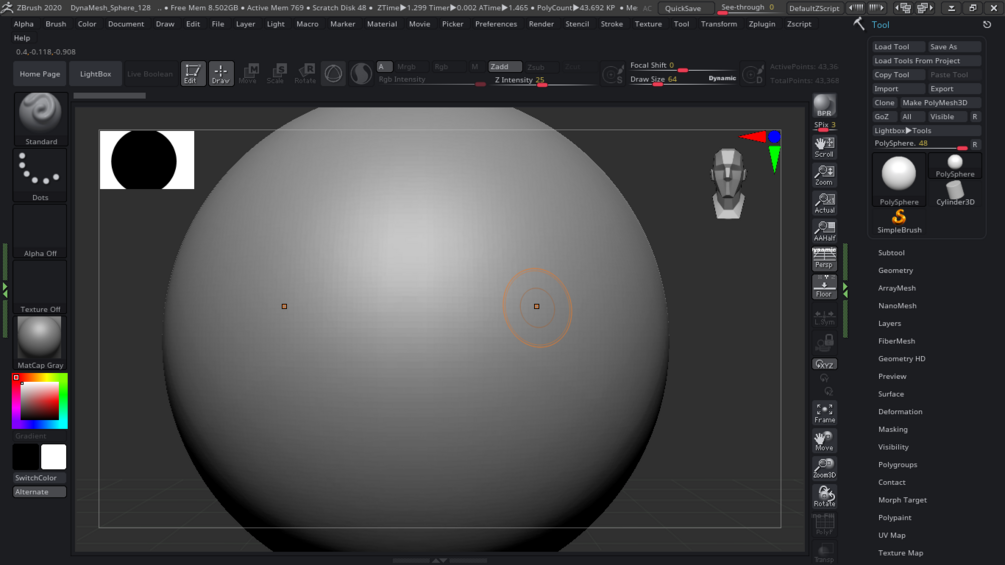Toggle the Dynamic draw size option
The image size is (1005, 565).
click(x=722, y=78)
